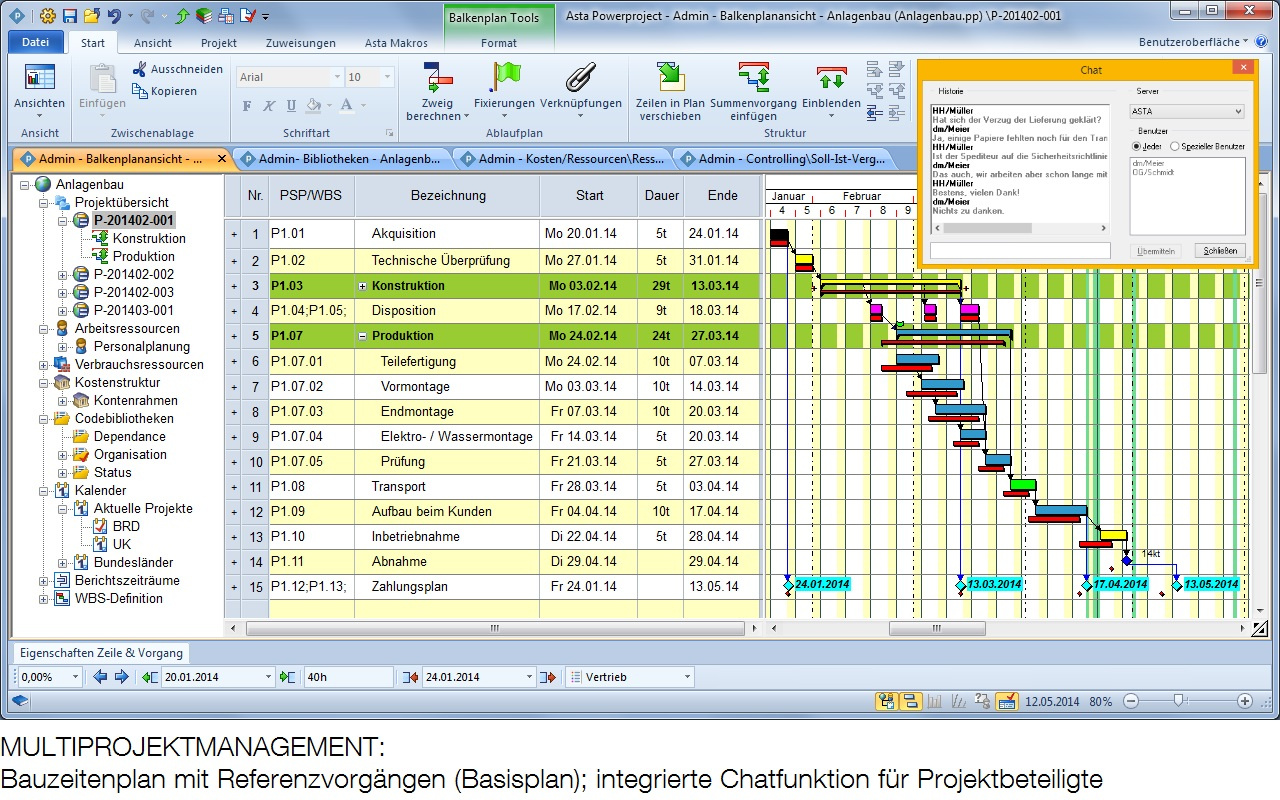Click the first highlighted status bar view icon
The image size is (1280, 800).
click(x=886, y=701)
